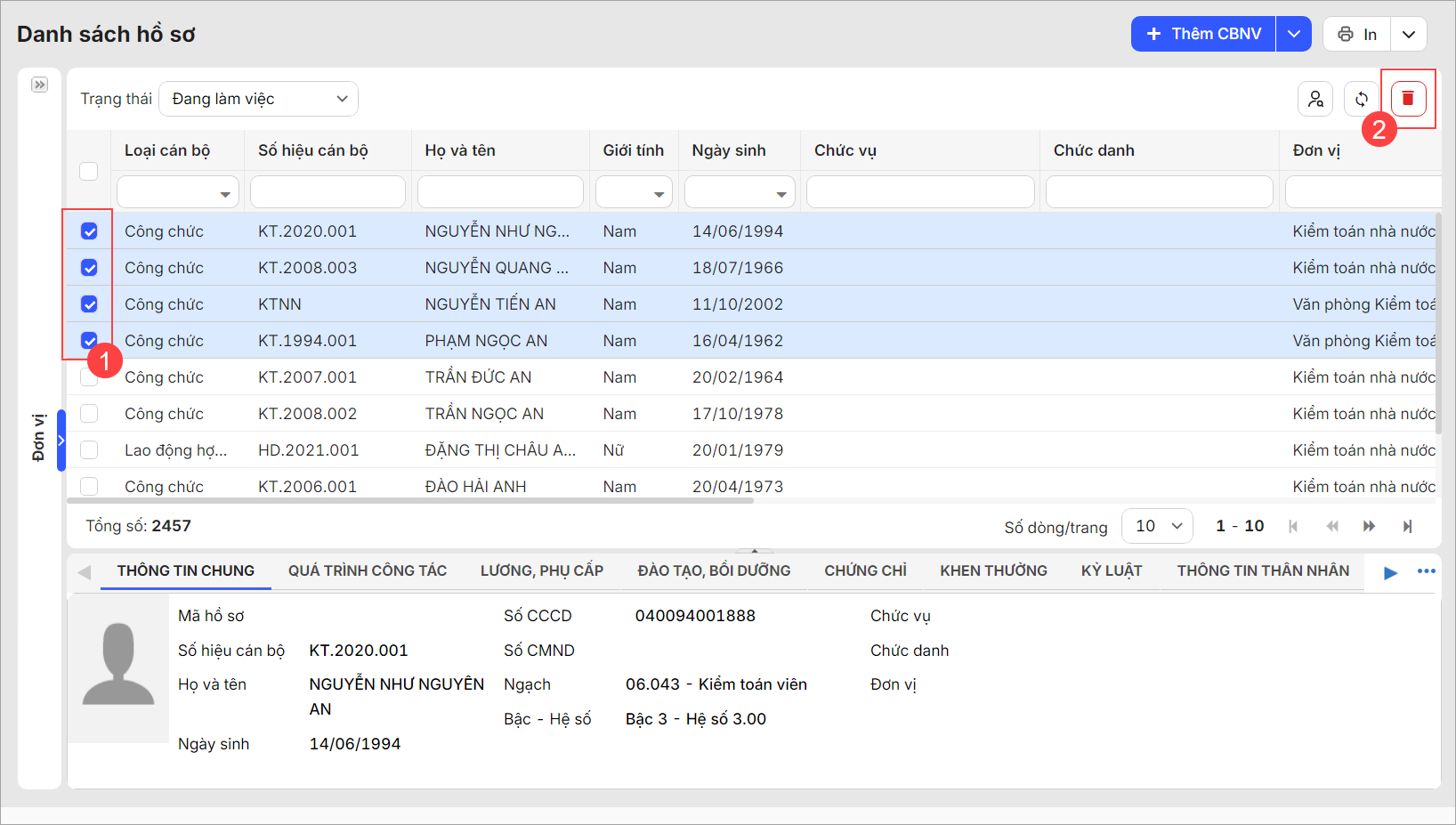Screen dimensions: 1456x825
Task: Click the Thêm CBNV button
Action: [x=1203, y=34]
